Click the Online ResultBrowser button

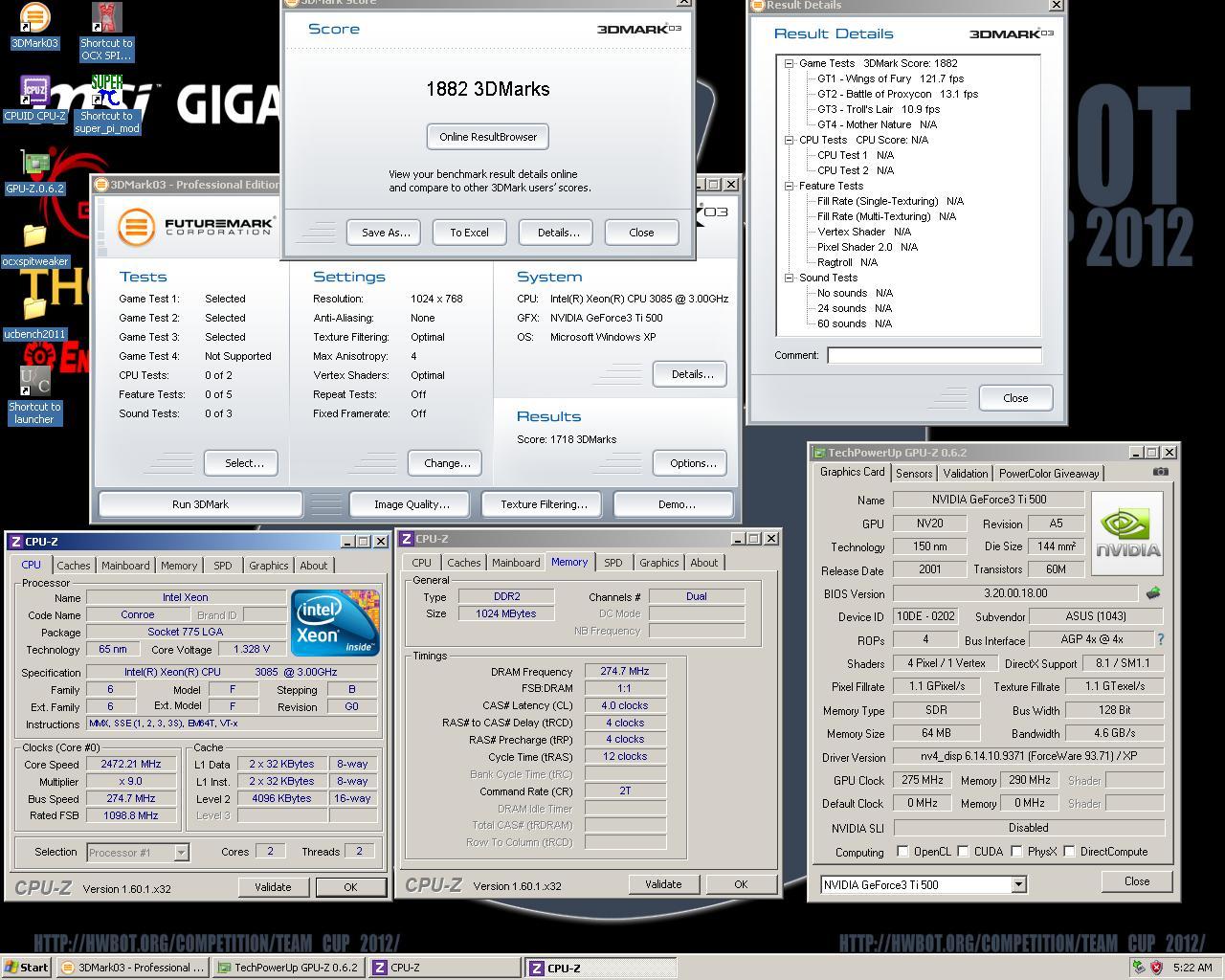tap(488, 137)
